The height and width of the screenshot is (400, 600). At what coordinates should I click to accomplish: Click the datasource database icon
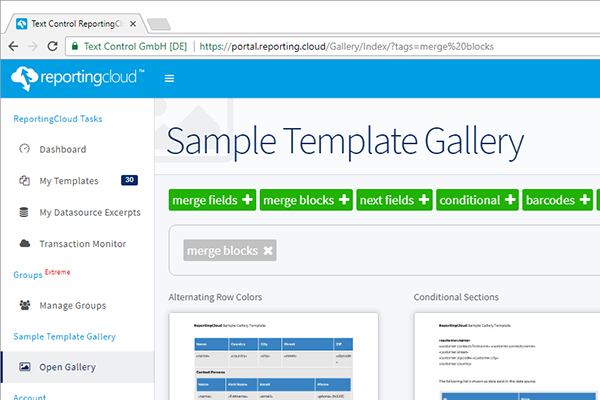click(24, 212)
